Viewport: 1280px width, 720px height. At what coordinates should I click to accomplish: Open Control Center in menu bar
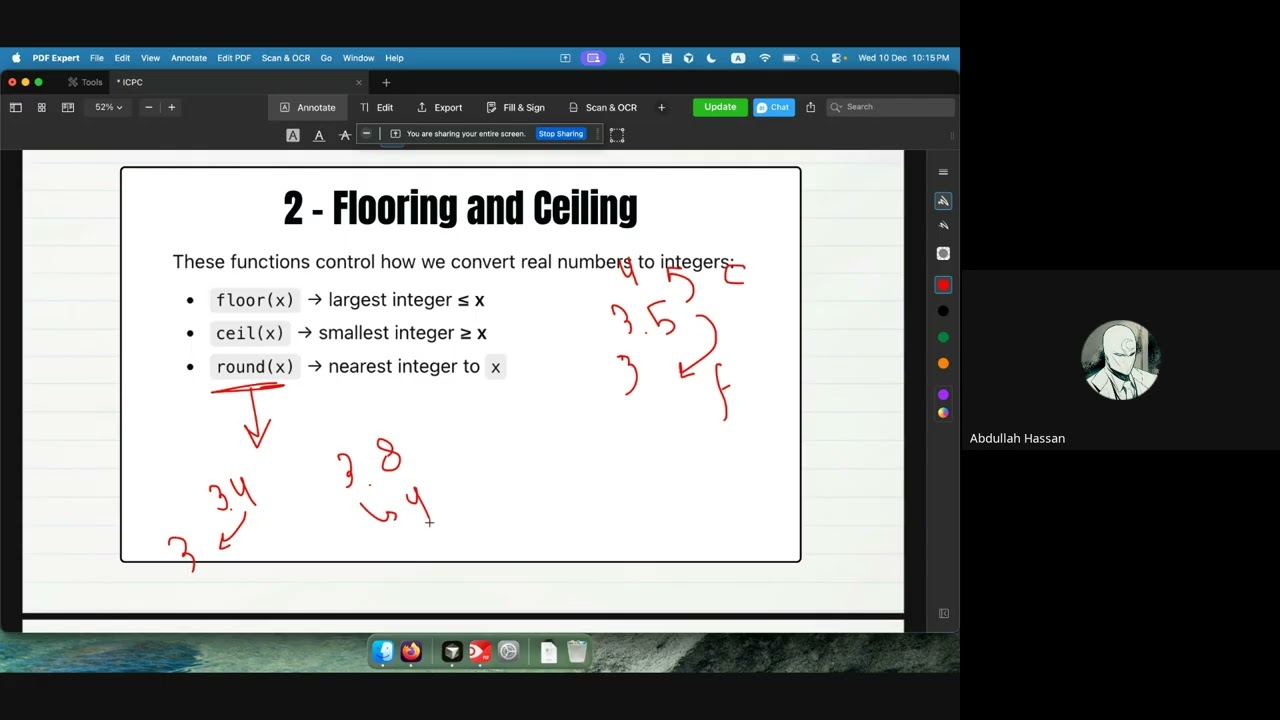(x=838, y=58)
